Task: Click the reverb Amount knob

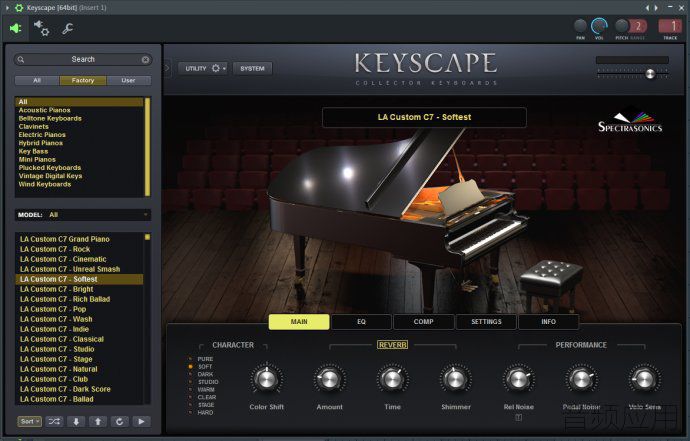Action: point(329,379)
